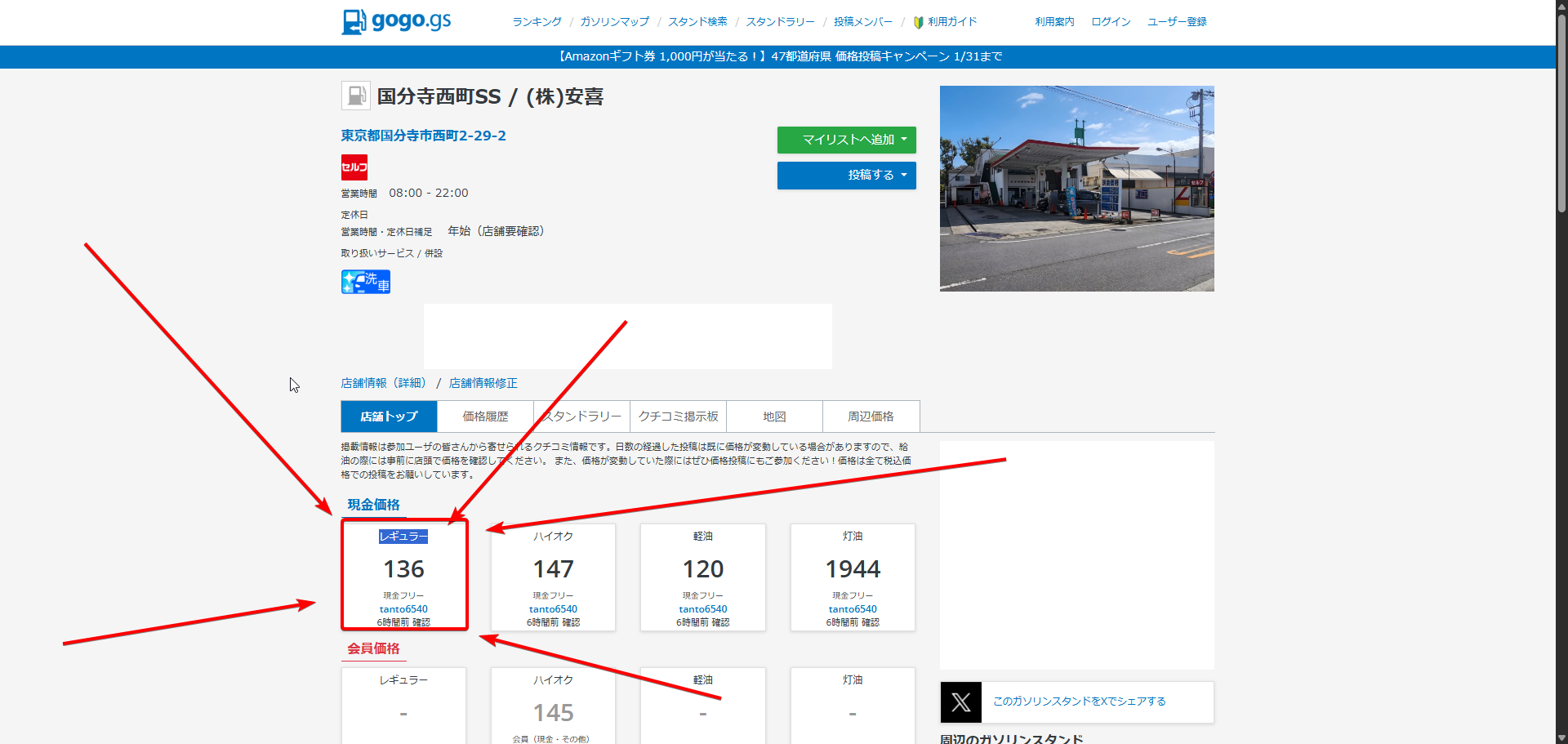Click the member ハイオク price 145
The height and width of the screenshot is (744, 1568).
553,713
